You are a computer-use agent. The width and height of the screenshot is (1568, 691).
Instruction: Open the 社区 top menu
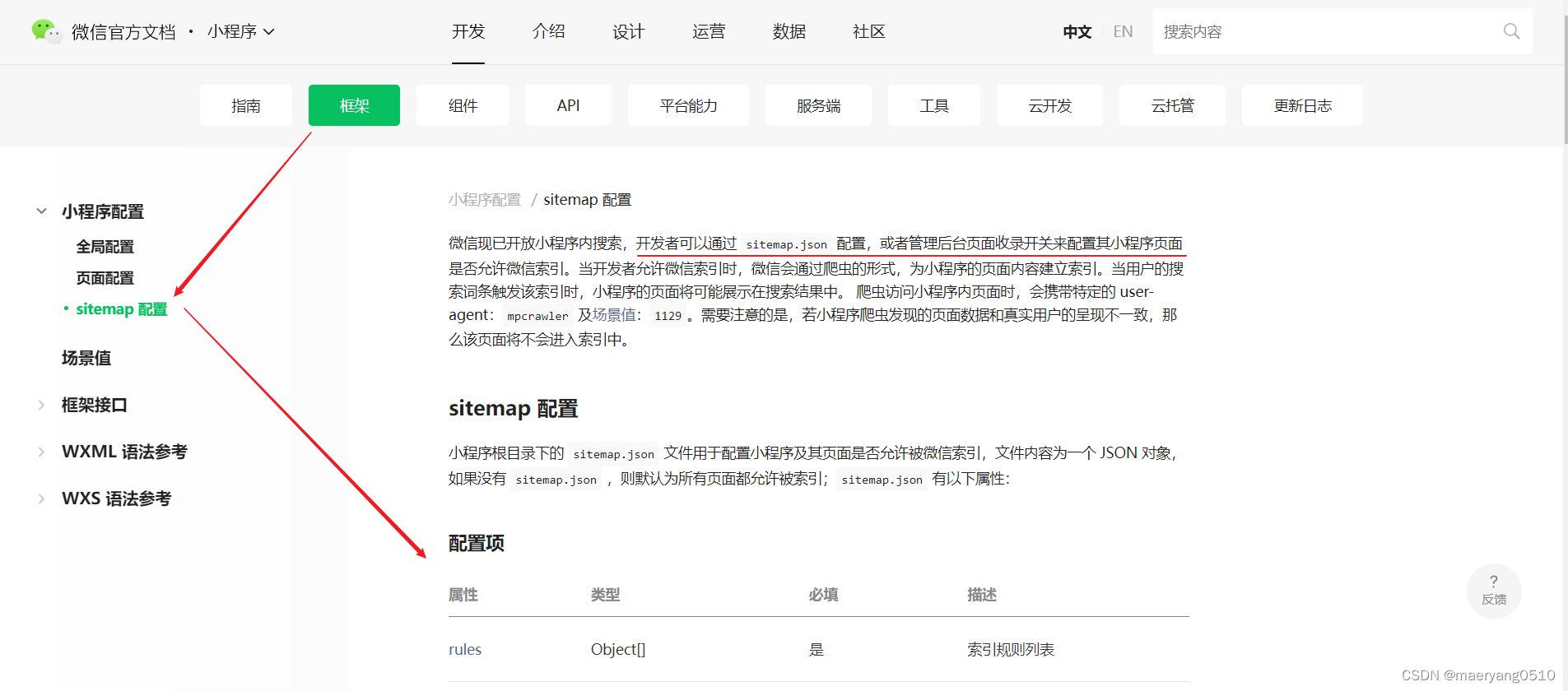coord(869,31)
